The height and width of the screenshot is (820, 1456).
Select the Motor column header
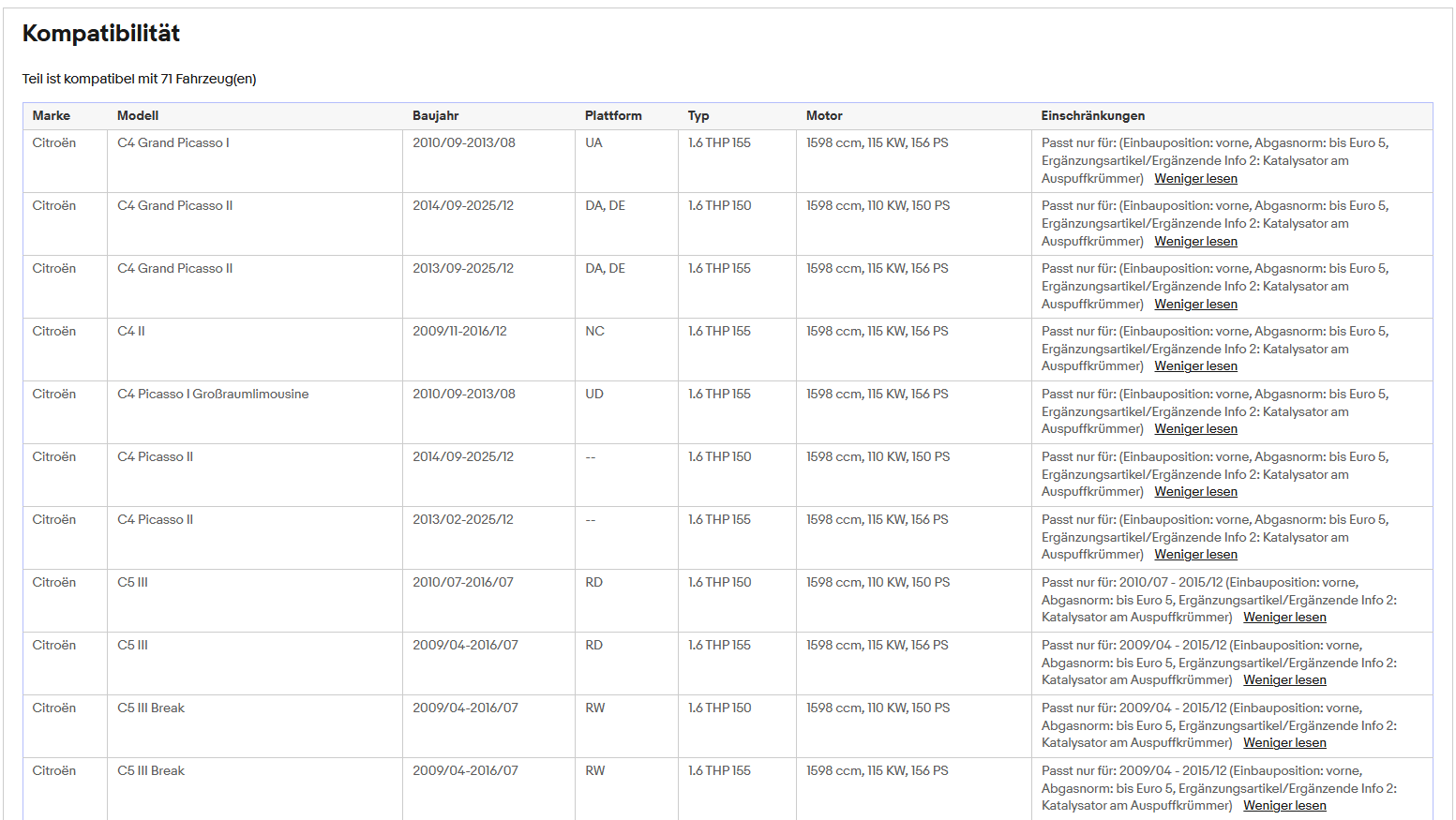pos(824,116)
